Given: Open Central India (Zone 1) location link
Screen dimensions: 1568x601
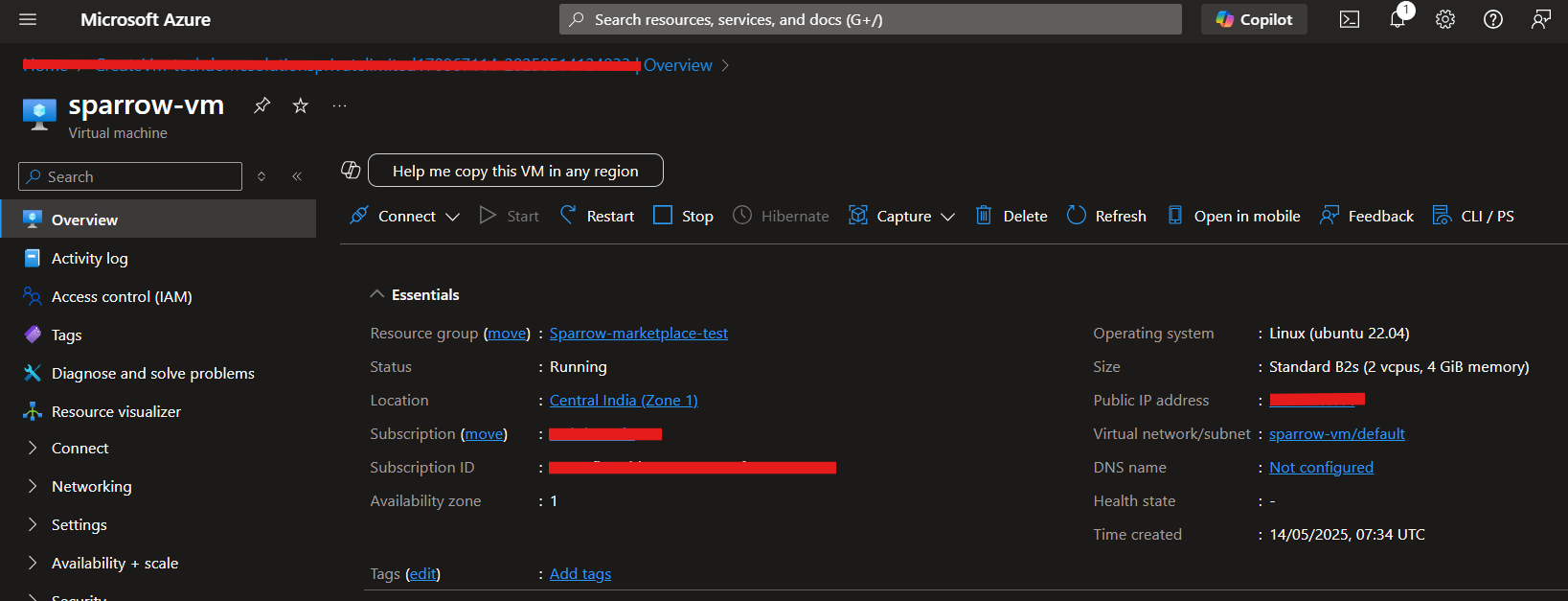Looking at the screenshot, I should pyautogui.click(x=624, y=400).
